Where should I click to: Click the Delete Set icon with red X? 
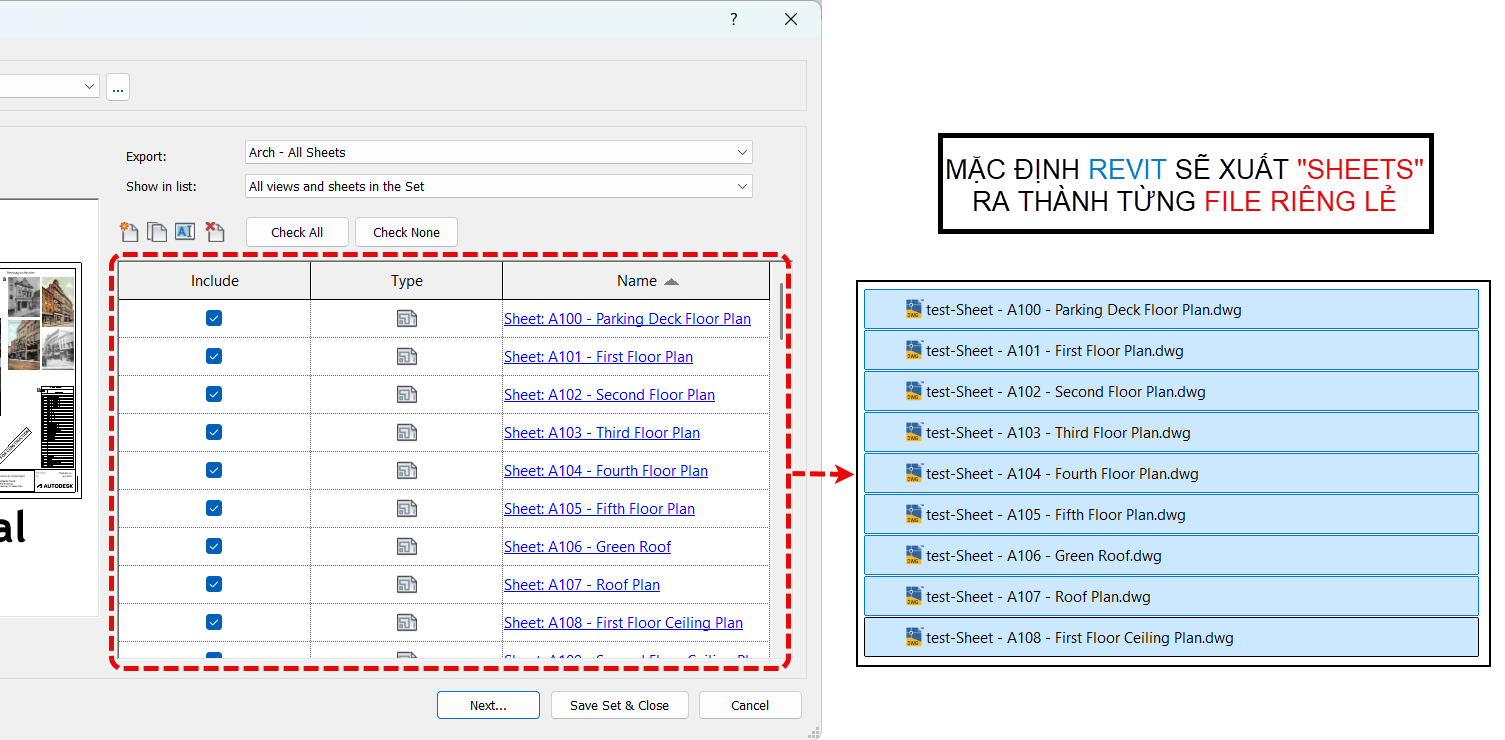click(214, 232)
